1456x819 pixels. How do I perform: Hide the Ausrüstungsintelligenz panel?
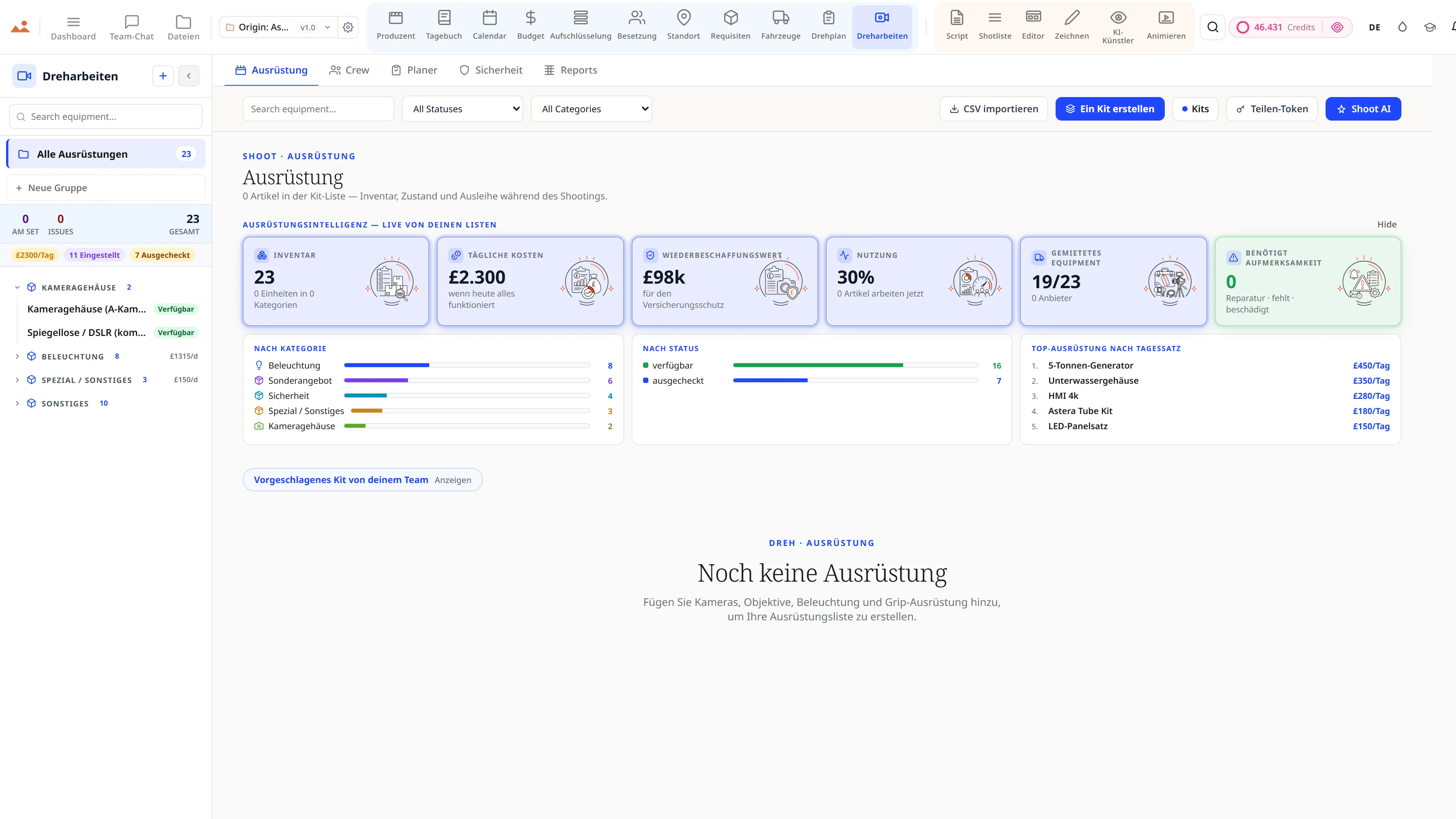(1387, 224)
